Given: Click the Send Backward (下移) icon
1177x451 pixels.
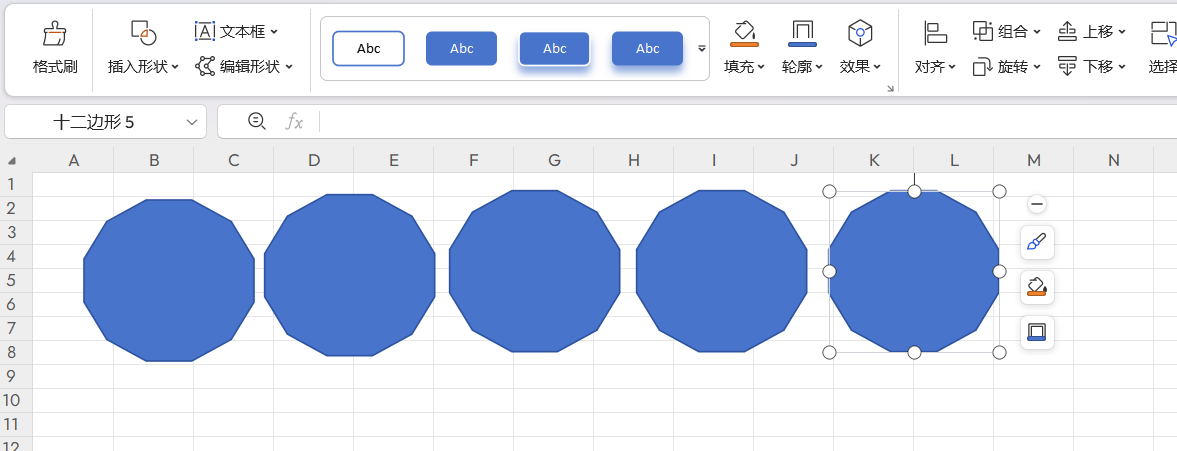Looking at the screenshot, I should [1067, 66].
